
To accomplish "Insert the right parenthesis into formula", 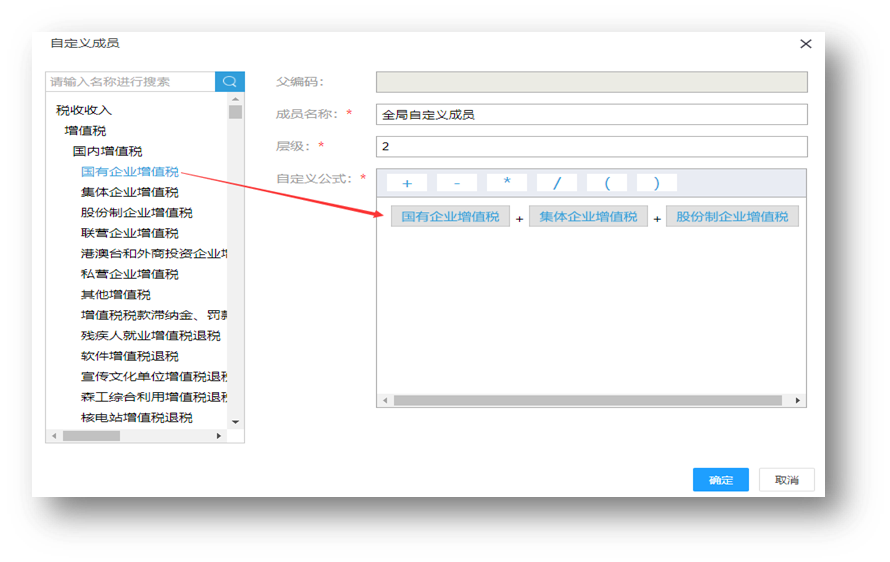I will 656,183.
